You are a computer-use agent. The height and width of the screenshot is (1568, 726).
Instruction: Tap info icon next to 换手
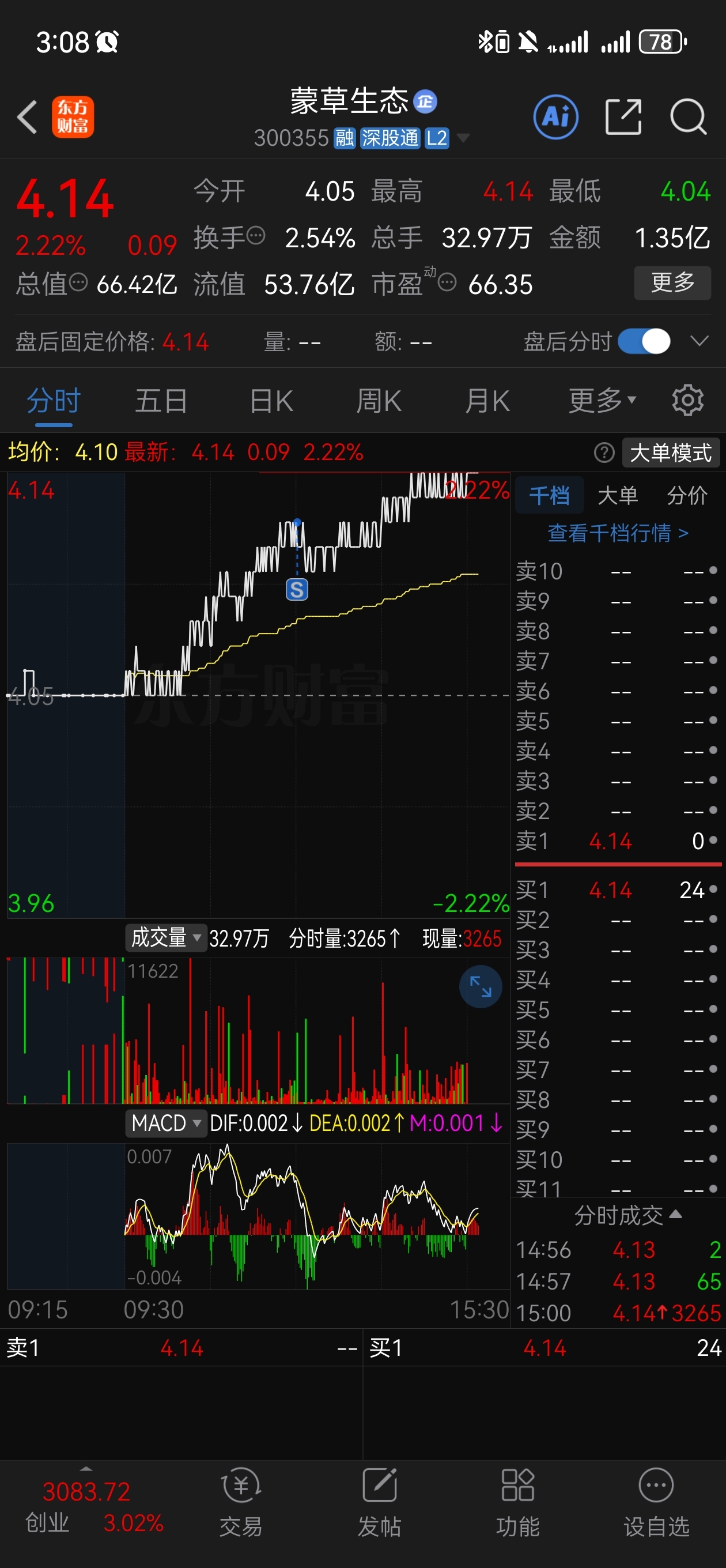point(256,235)
